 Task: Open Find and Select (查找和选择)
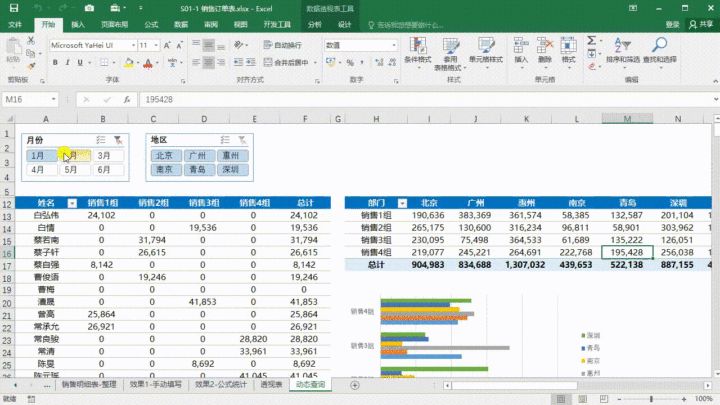tap(659, 51)
